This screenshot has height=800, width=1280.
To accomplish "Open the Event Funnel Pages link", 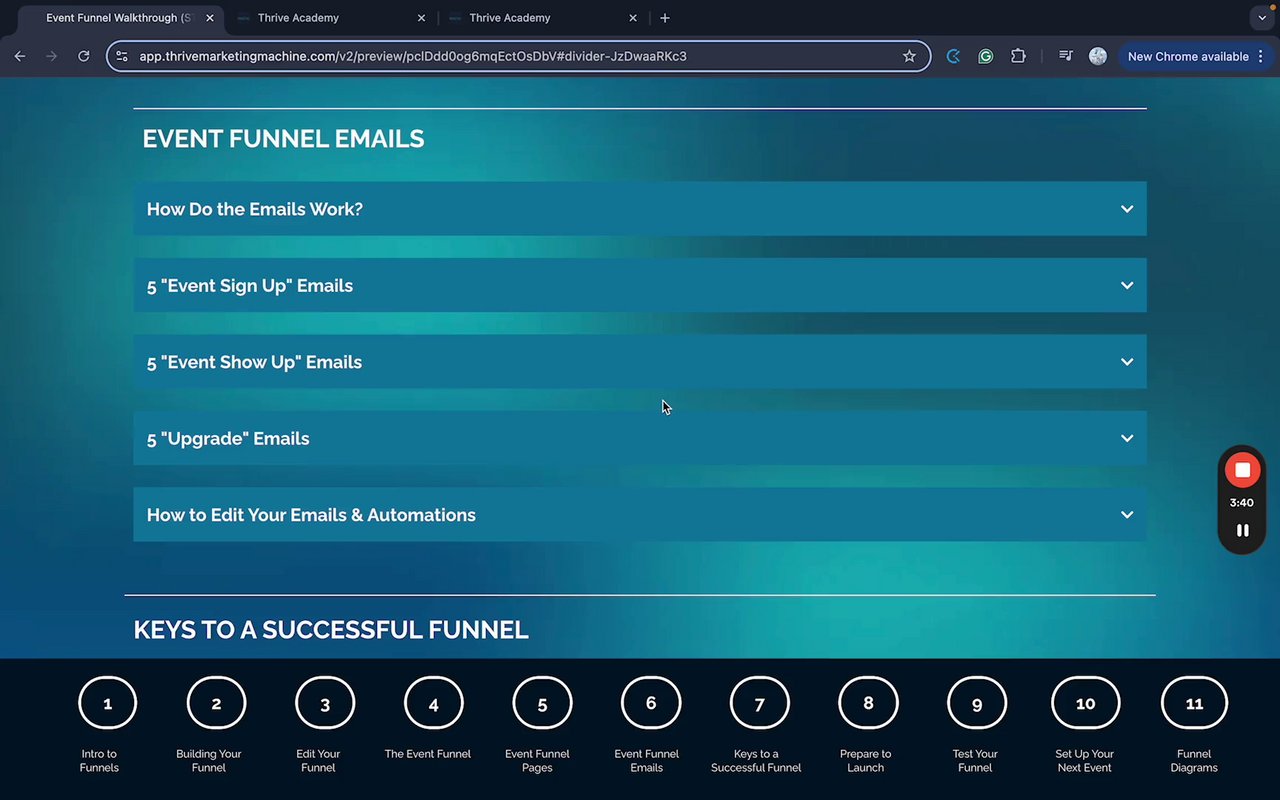I will pyautogui.click(x=537, y=761).
